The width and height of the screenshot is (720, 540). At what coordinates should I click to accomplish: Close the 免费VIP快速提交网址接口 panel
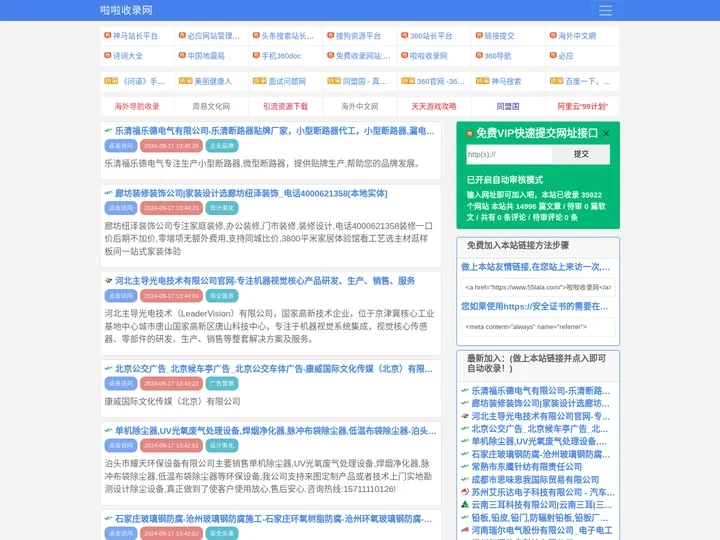pyautogui.click(x=606, y=134)
